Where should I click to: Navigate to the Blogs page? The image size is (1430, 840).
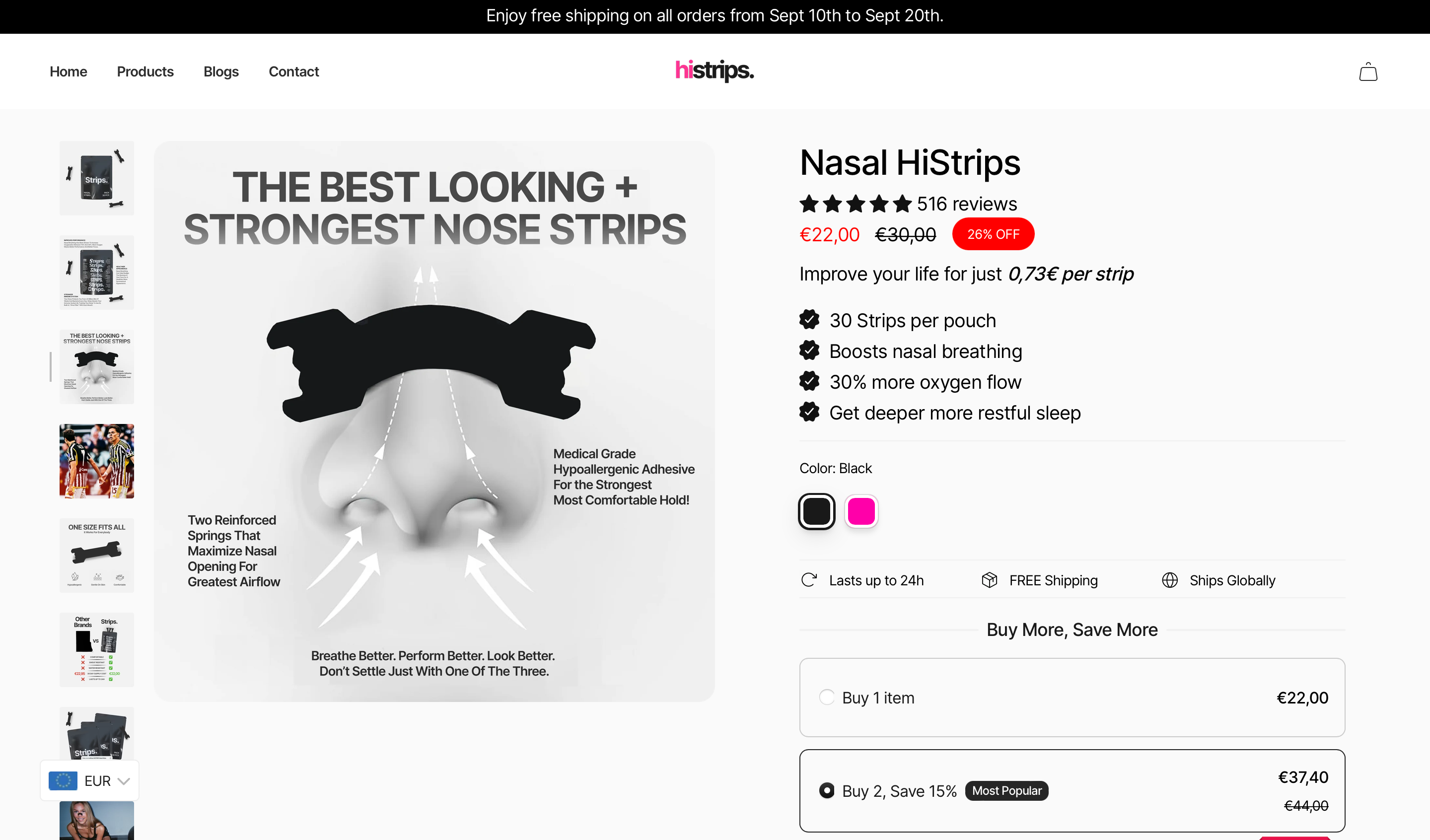coord(221,71)
